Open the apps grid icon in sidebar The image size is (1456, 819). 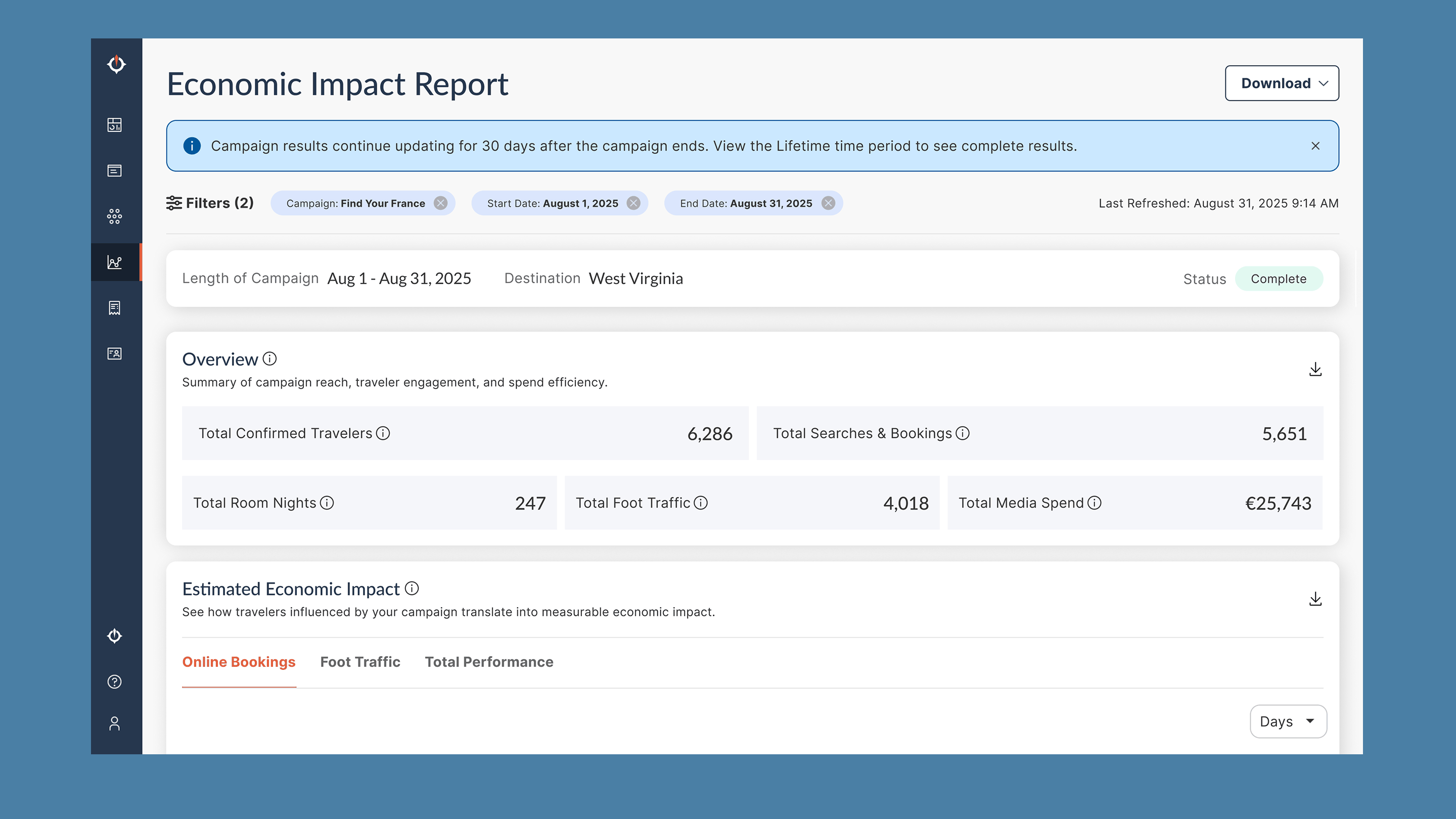[x=115, y=215]
